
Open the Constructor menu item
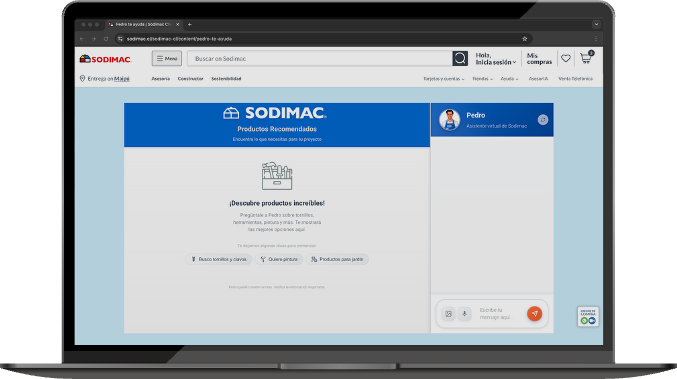click(x=190, y=79)
